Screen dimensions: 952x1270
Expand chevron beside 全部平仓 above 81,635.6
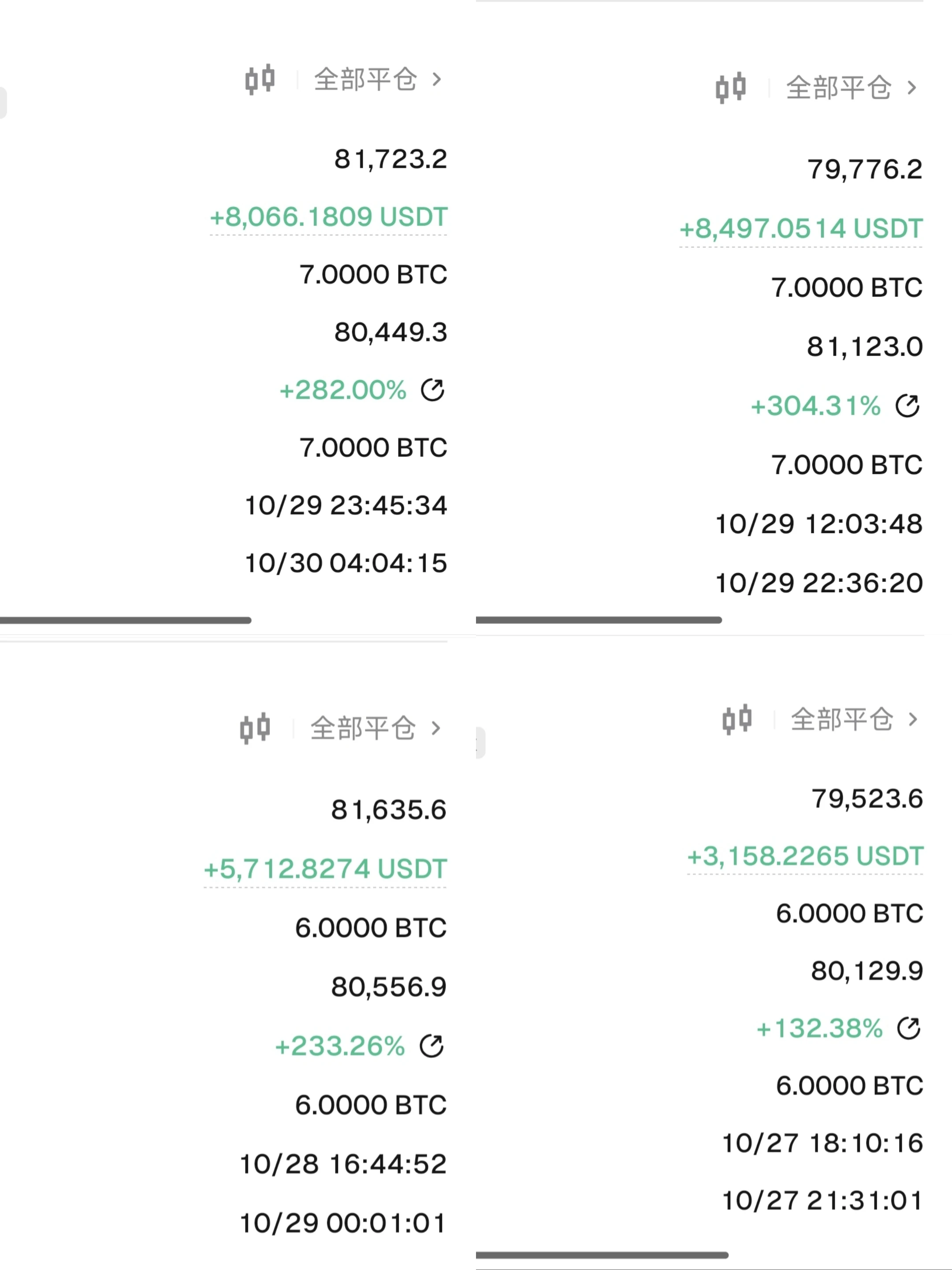[x=436, y=728]
